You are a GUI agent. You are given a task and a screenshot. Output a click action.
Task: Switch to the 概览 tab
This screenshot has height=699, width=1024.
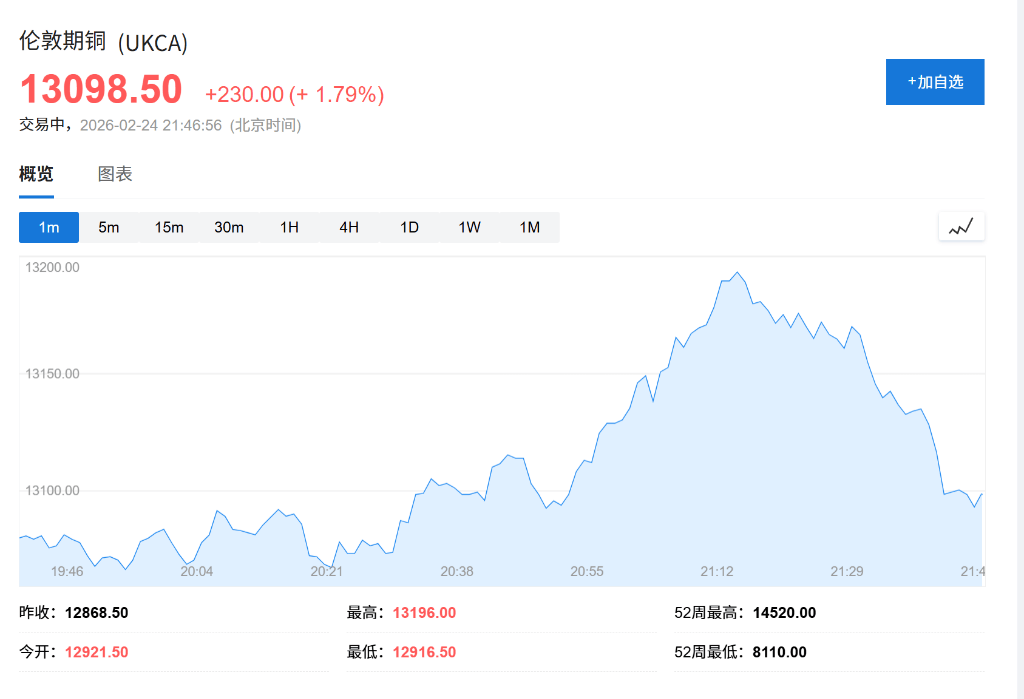click(x=36, y=174)
